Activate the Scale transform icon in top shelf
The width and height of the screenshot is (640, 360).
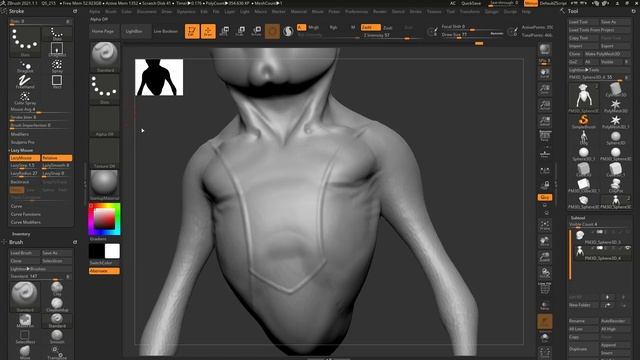pyautogui.click(x=240, y=31)
